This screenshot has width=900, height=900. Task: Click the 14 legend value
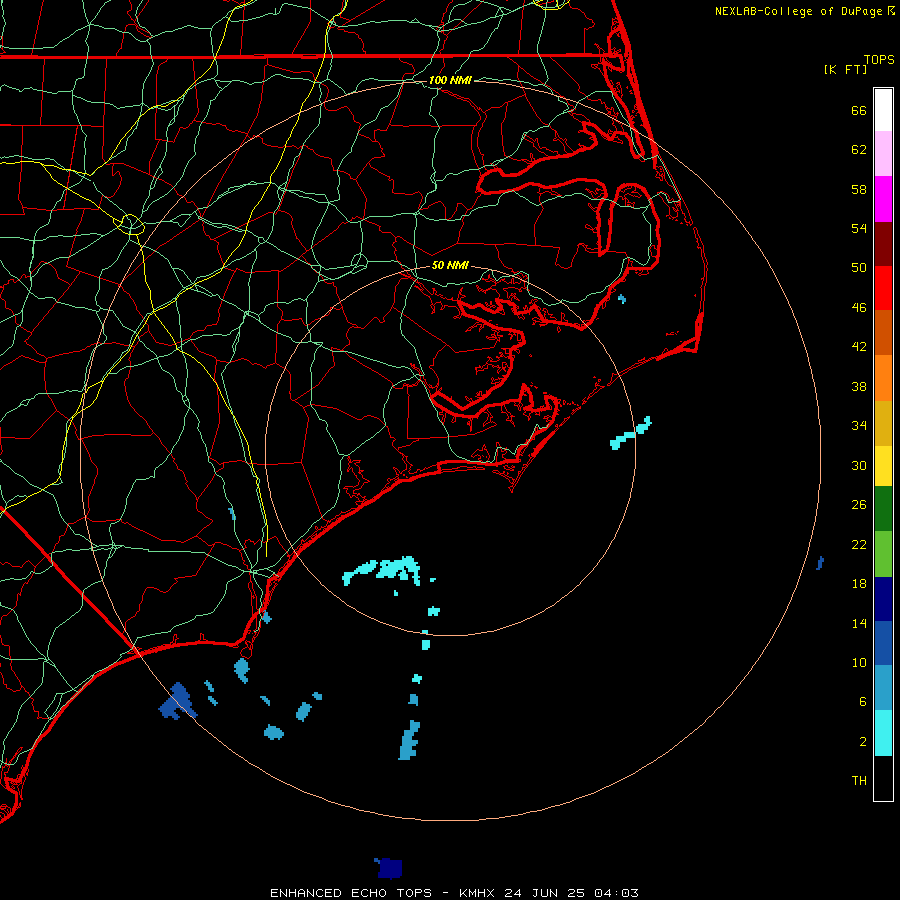tap(859, 623)
